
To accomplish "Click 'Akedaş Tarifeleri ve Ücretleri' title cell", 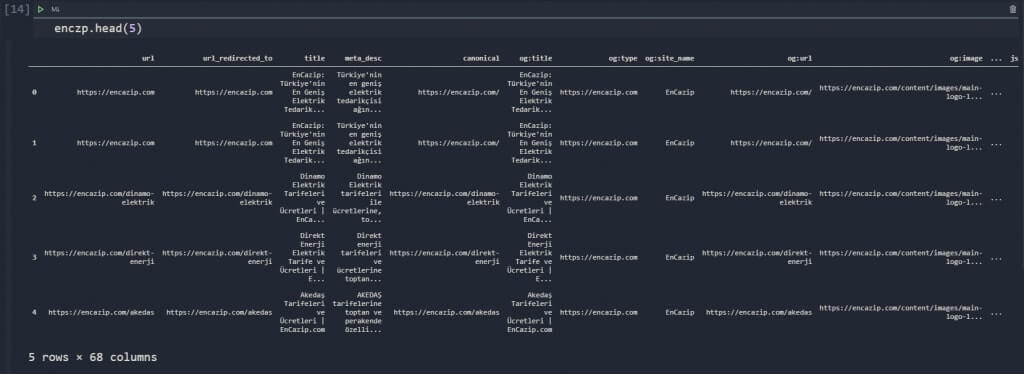I will [x=302, y=312].
